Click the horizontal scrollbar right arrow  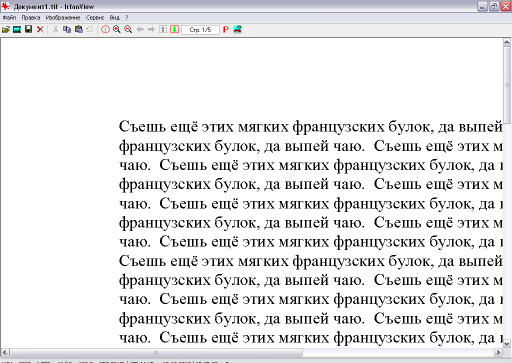(498, 352)
